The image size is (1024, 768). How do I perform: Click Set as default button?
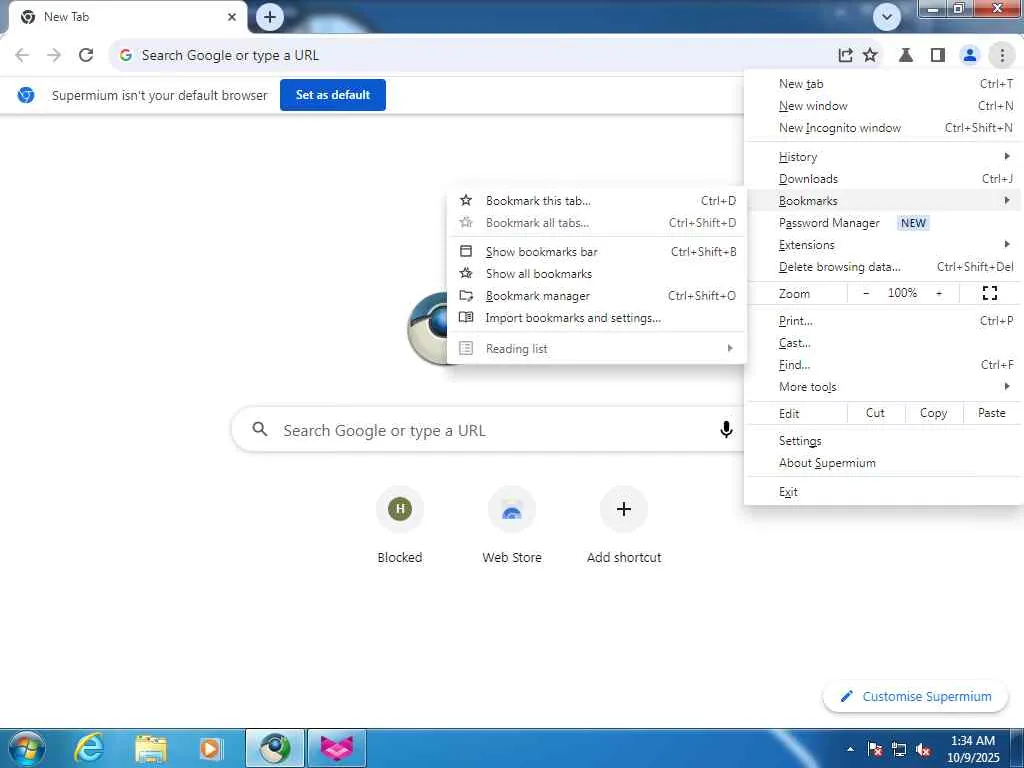point(332,95)
